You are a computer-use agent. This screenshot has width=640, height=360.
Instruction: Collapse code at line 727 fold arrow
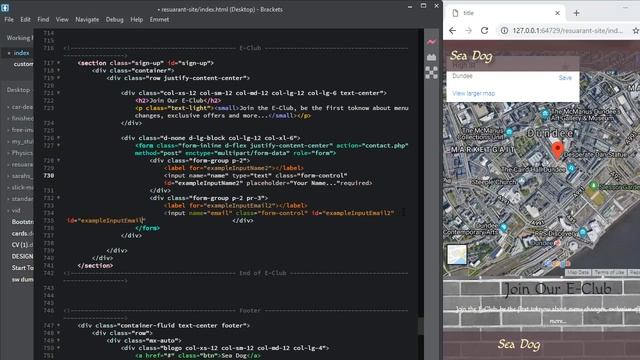click(x=58, y=145)
